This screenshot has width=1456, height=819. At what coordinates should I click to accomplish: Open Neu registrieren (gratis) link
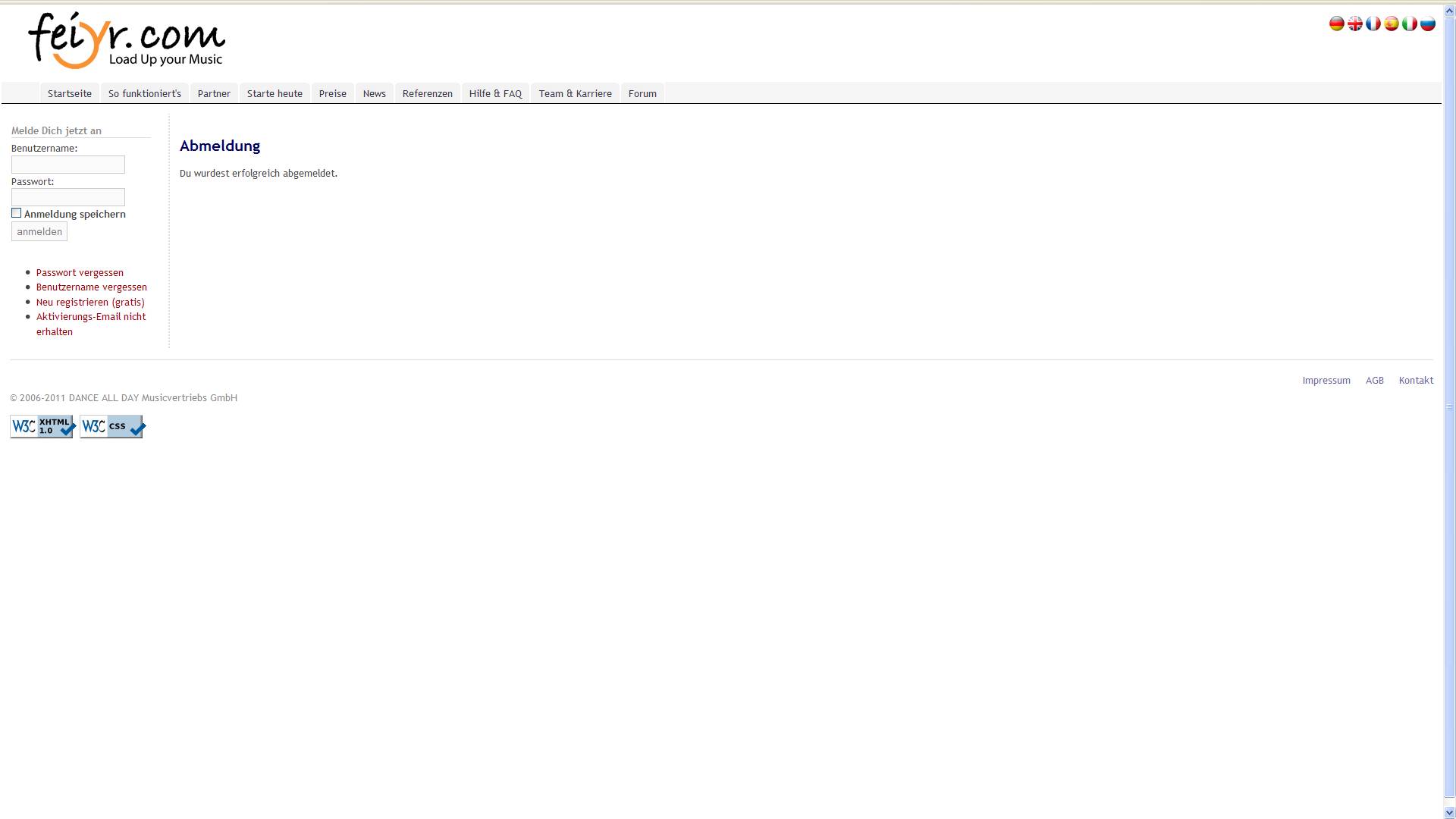pos(90,302)
